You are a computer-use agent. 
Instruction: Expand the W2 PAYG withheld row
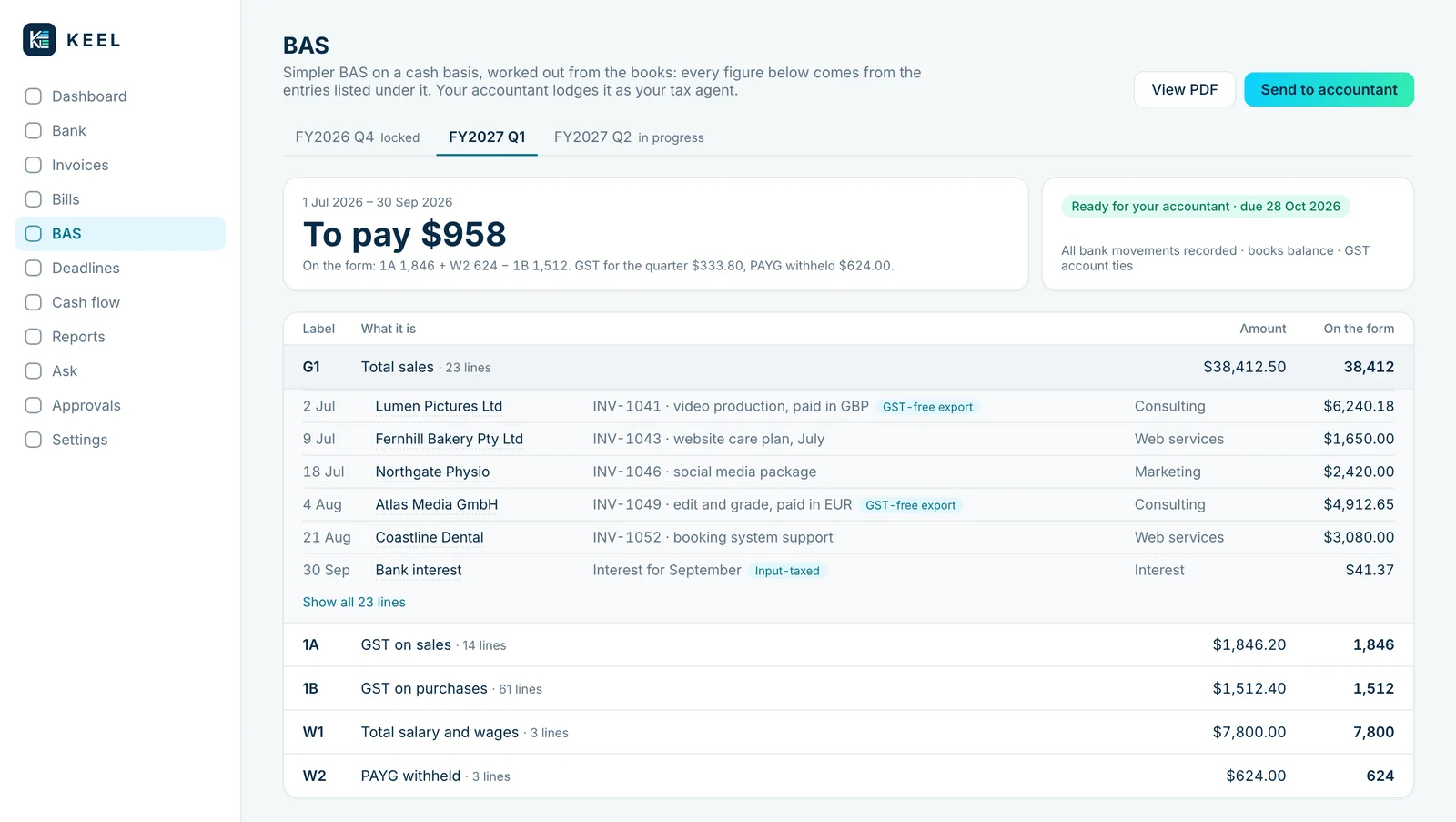click(x=848, y=776)
